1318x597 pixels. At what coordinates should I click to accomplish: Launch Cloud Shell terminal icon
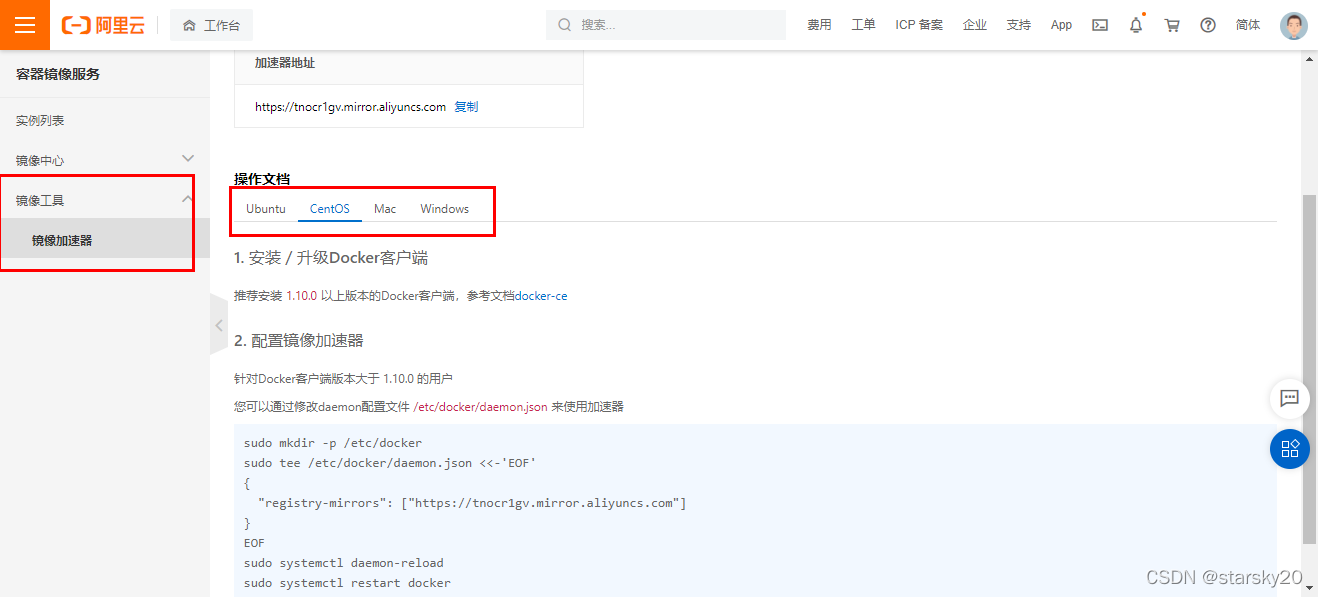1100,25
